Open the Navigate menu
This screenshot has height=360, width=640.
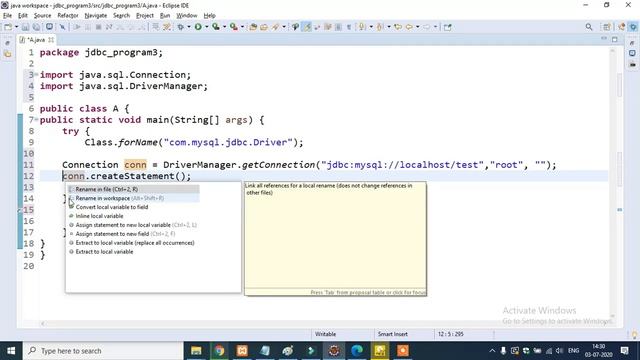coord(96,16)
